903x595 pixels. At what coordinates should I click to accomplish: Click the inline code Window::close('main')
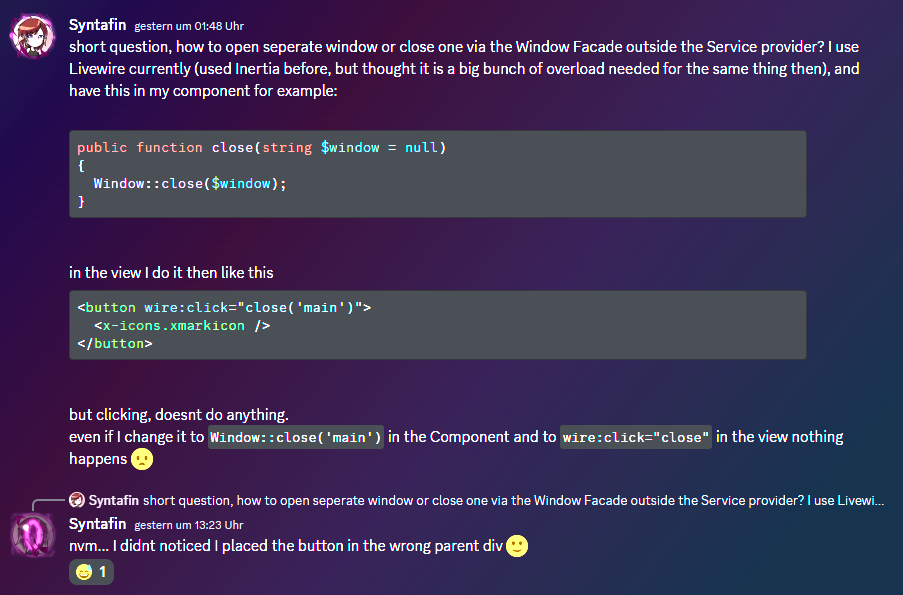tap(296, 437)
